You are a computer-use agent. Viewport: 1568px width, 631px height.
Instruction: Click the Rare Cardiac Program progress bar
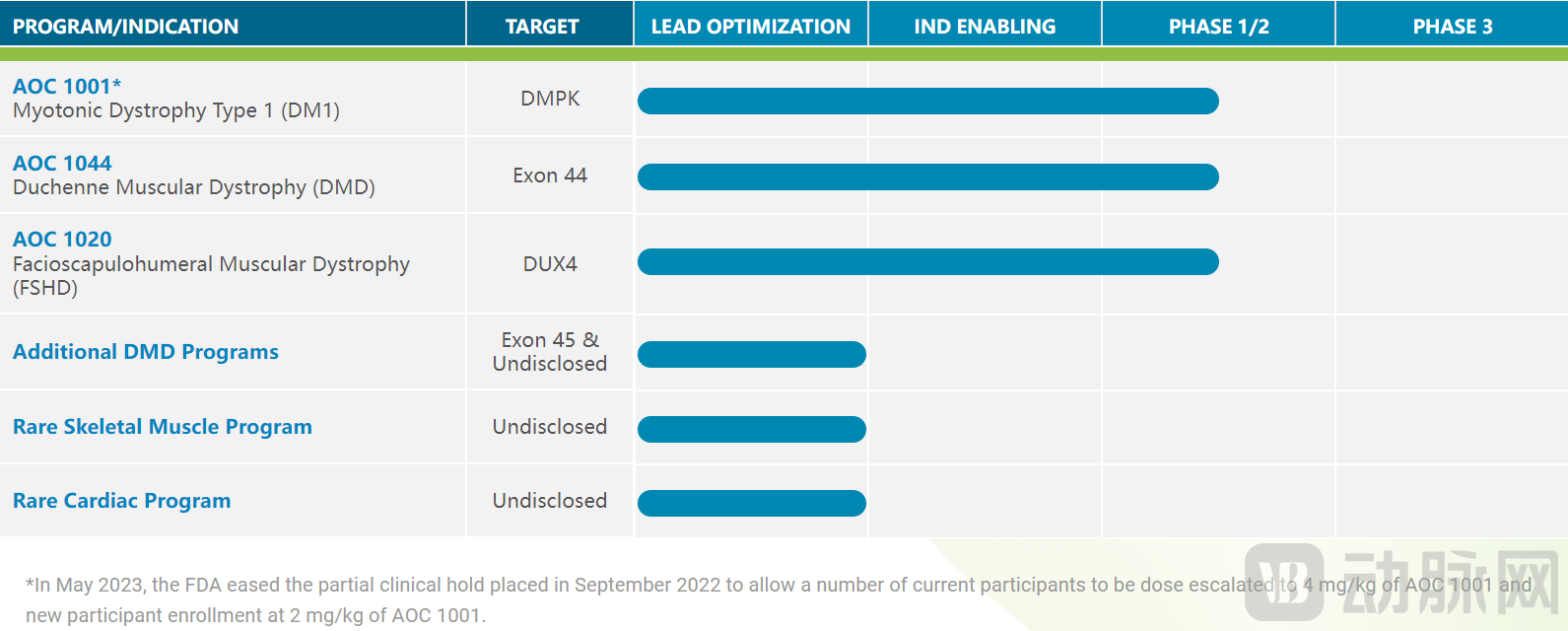pyautogui.click(x=751, y=504)
